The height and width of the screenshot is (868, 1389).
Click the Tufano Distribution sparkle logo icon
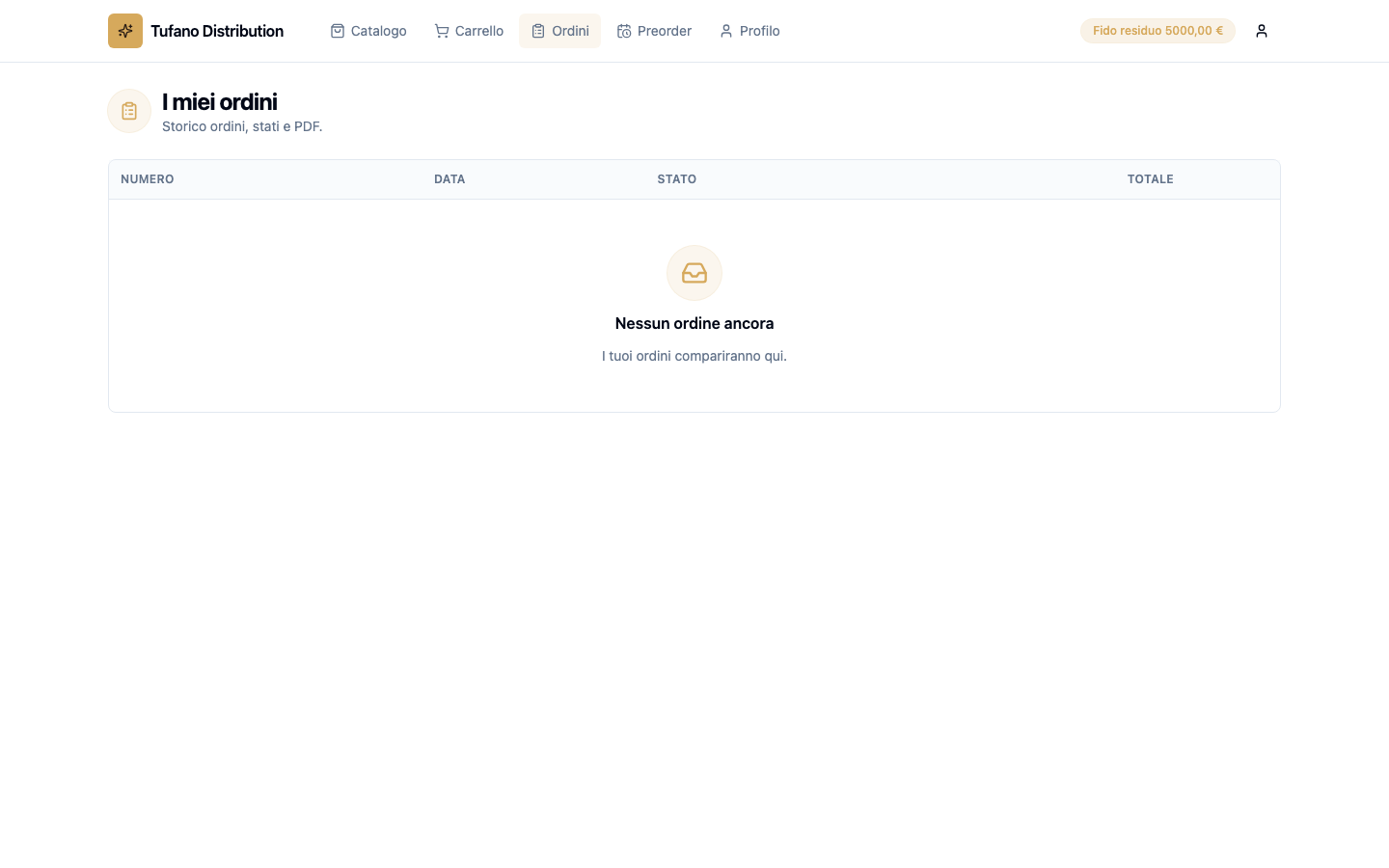(125, 31)
